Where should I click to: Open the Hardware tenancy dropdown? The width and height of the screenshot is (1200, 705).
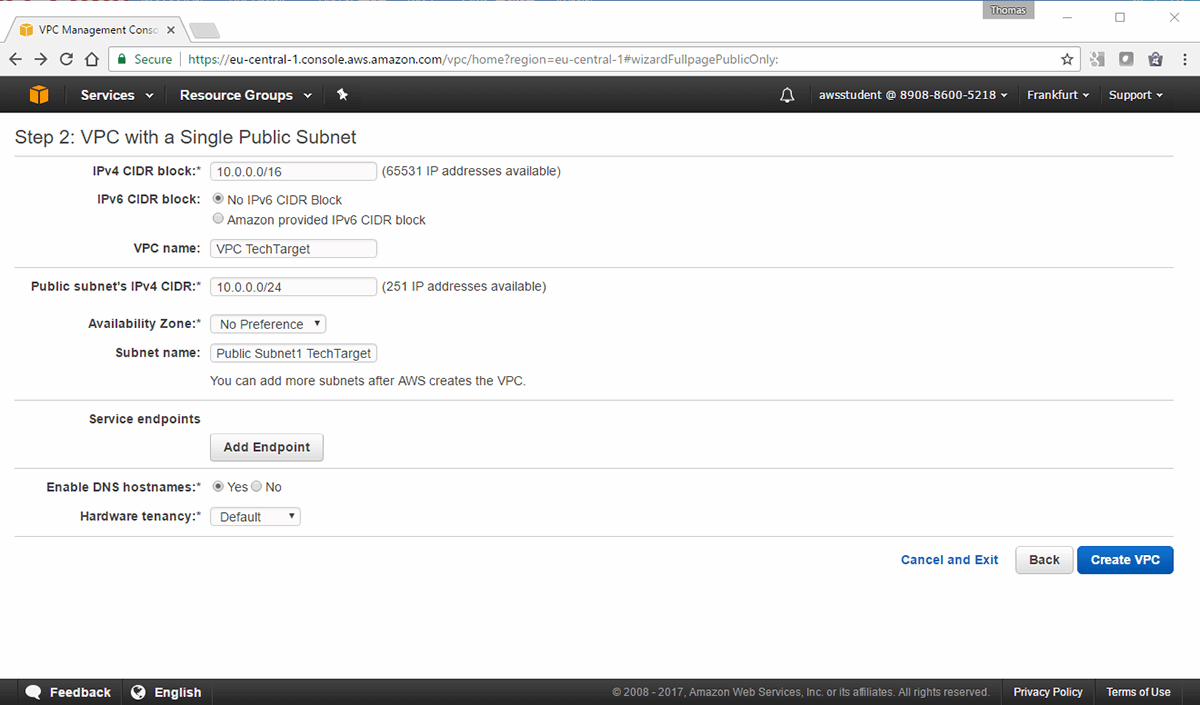[x=255, y=516]
